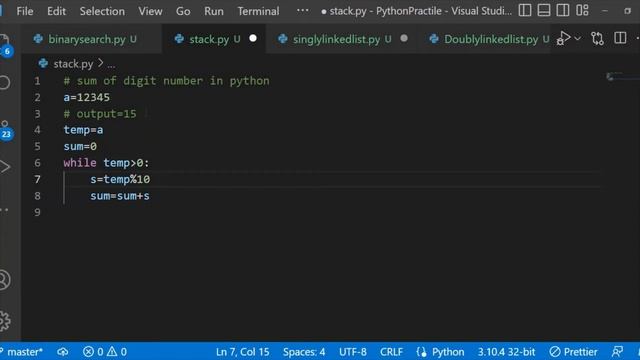Image resolution: width=640 pixels, height=360 pixels.
Task: Open the File menu
Action: [x=25, y=11]
